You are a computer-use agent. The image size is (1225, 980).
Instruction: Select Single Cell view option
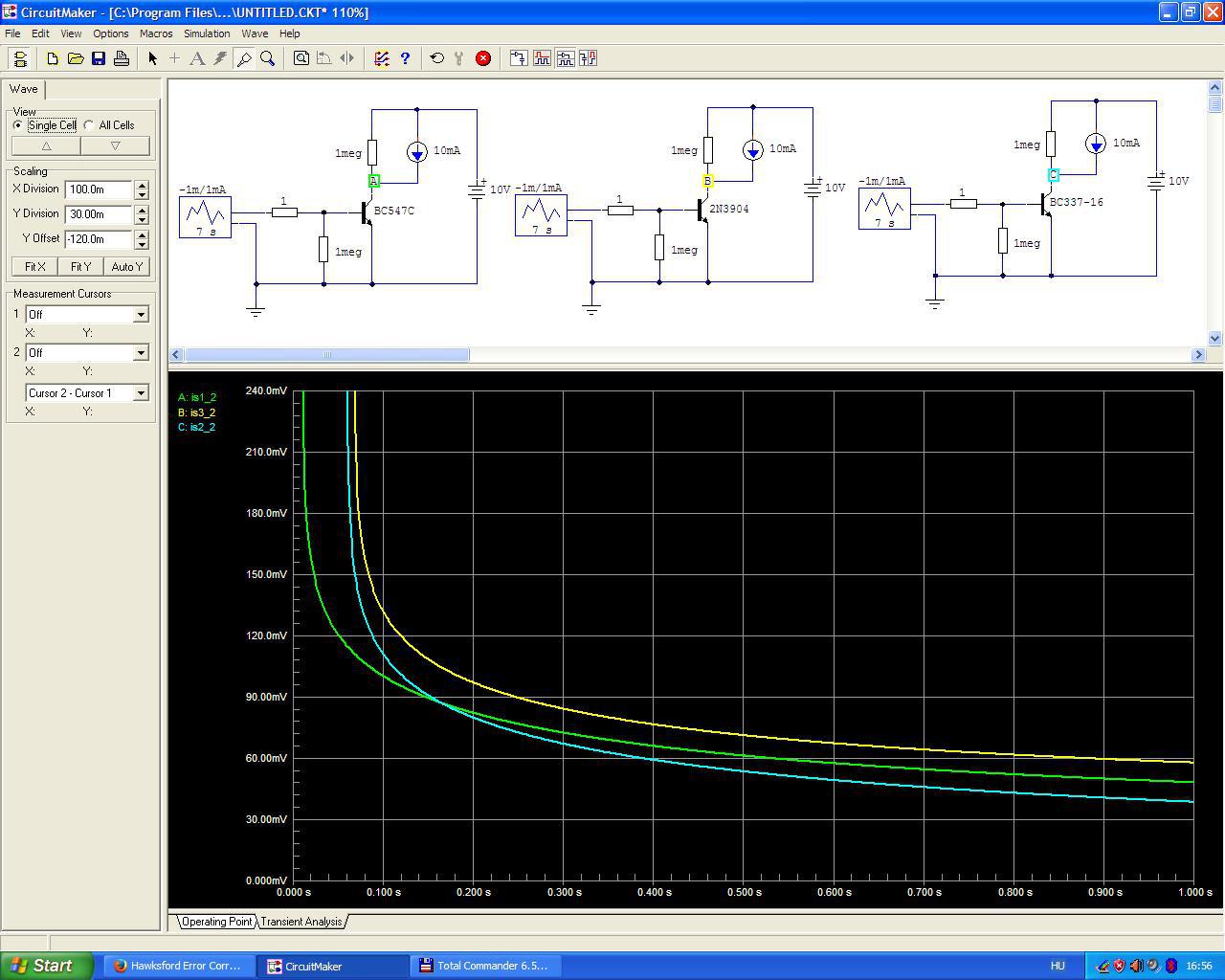click(x=18, y=125)
